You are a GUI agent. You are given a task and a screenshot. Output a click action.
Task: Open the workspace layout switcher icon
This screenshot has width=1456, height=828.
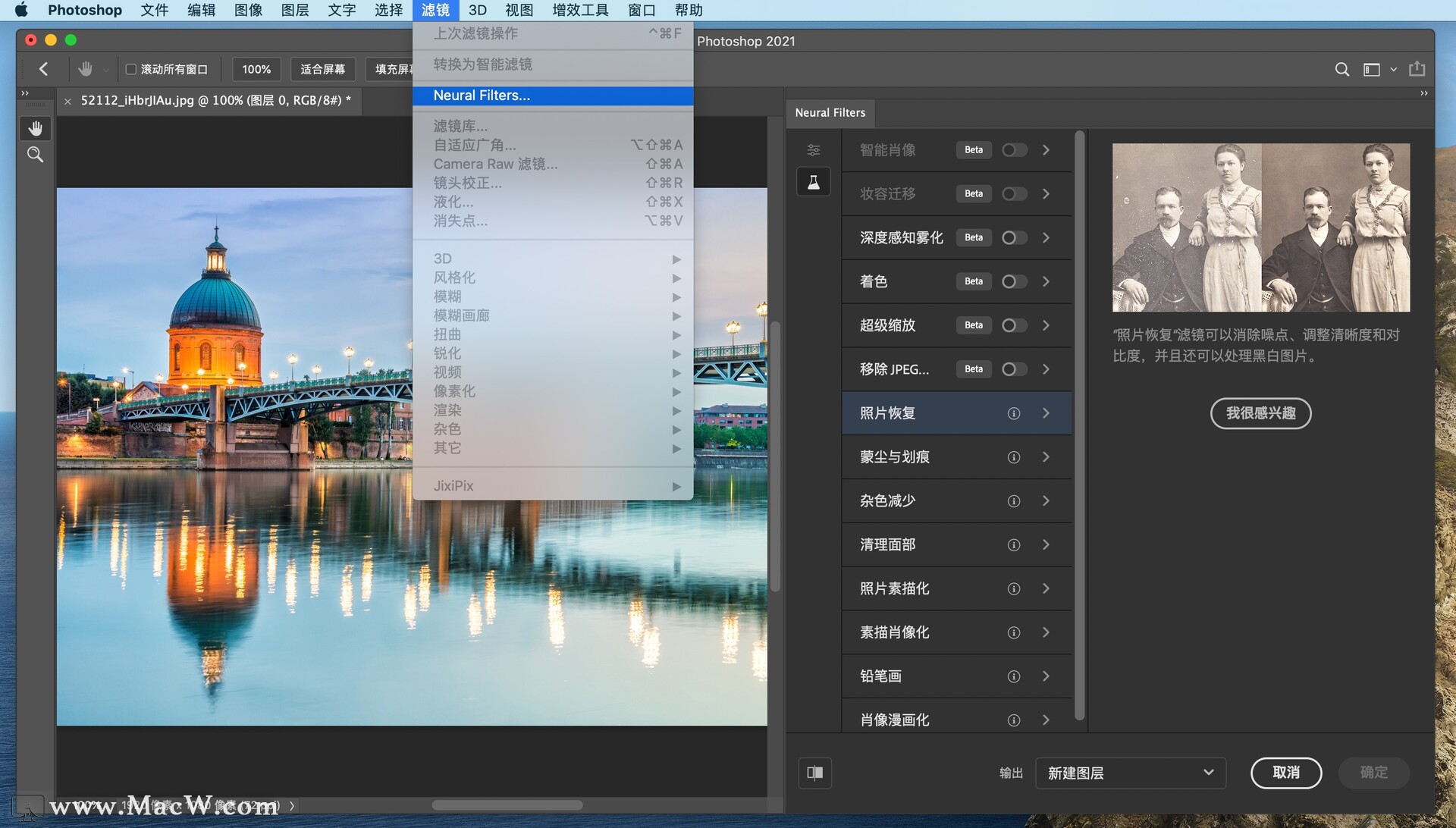coord(1371,69)
